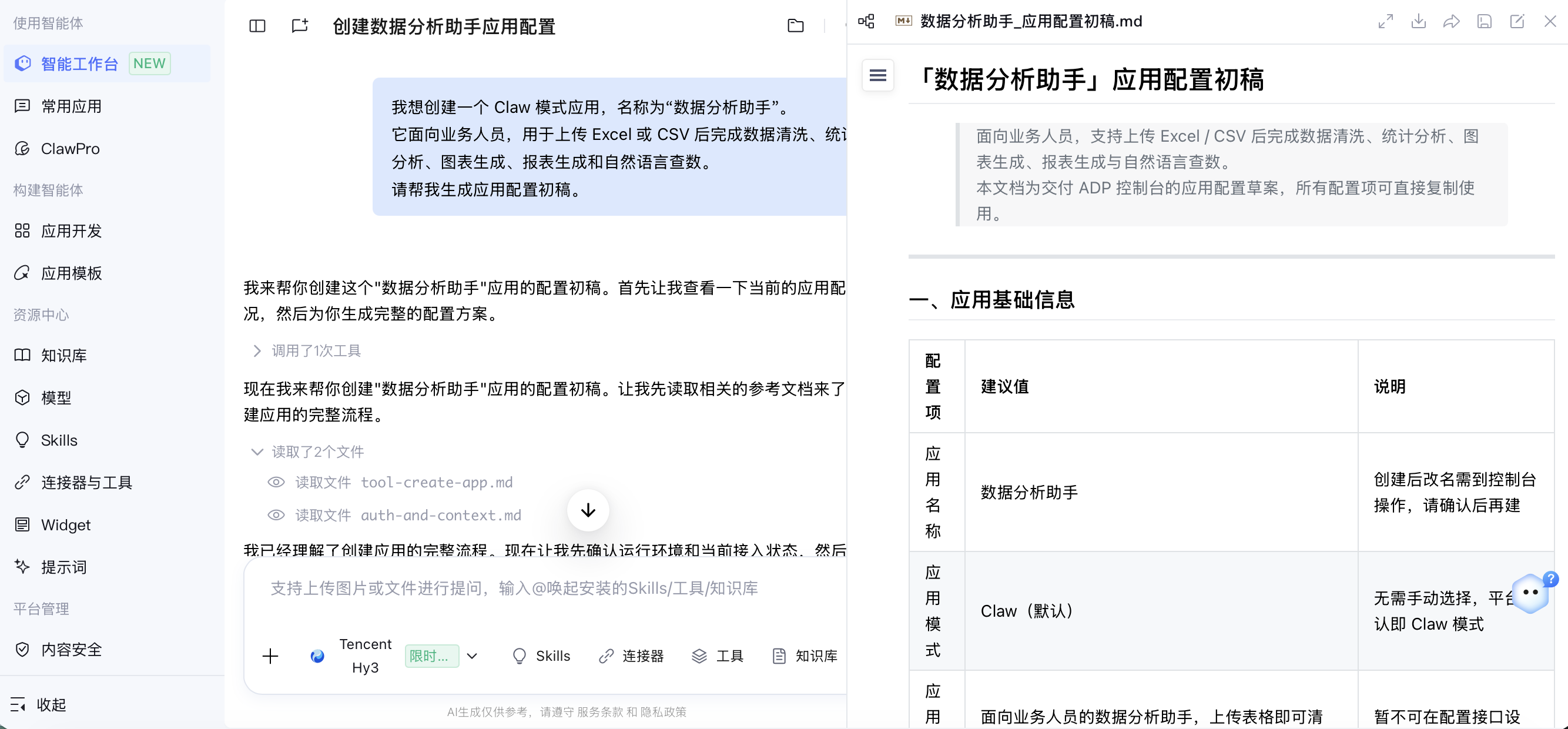Open the 隐私政策 link
Screen dimensions: 1568x729
coord(663,712)
